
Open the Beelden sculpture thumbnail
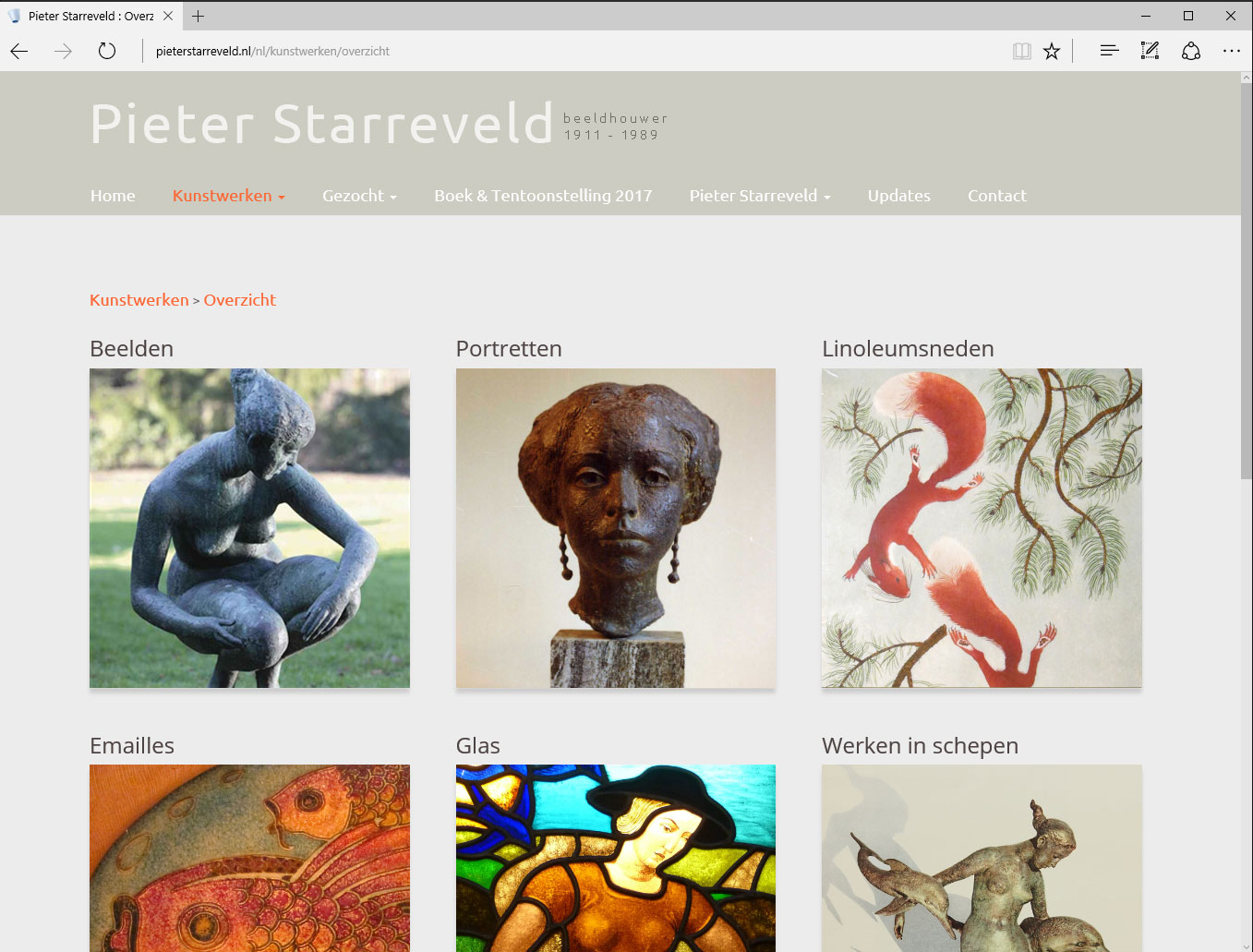pyautogui.click(x=249, y=528)
